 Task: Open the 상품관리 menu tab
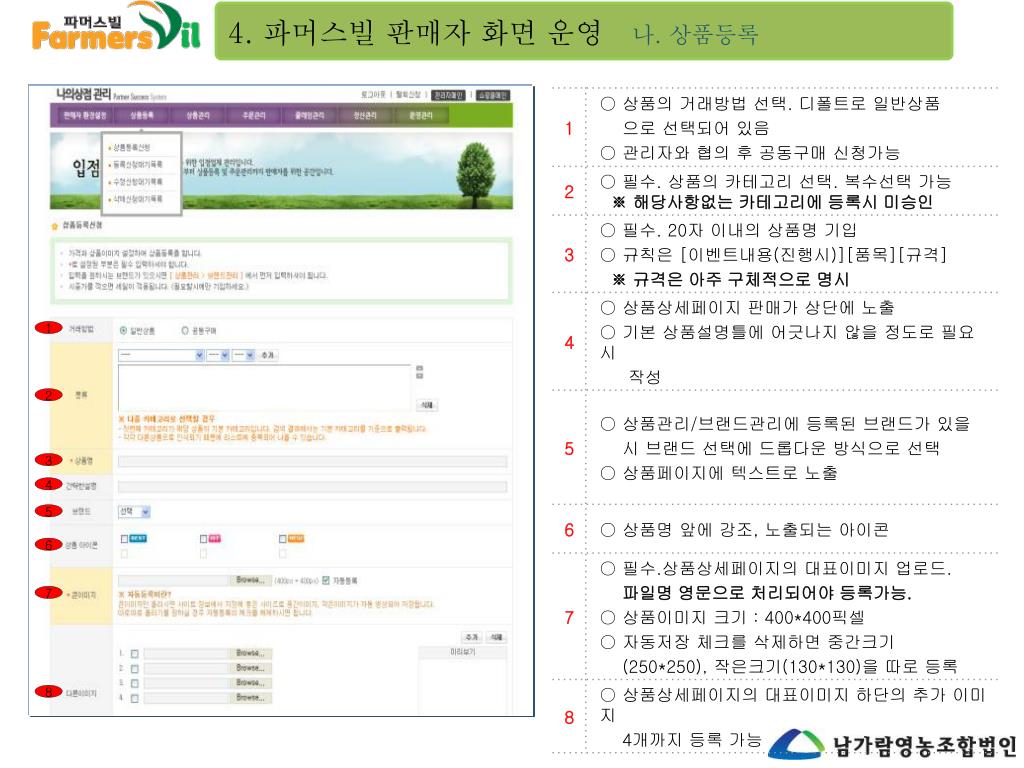197,116
